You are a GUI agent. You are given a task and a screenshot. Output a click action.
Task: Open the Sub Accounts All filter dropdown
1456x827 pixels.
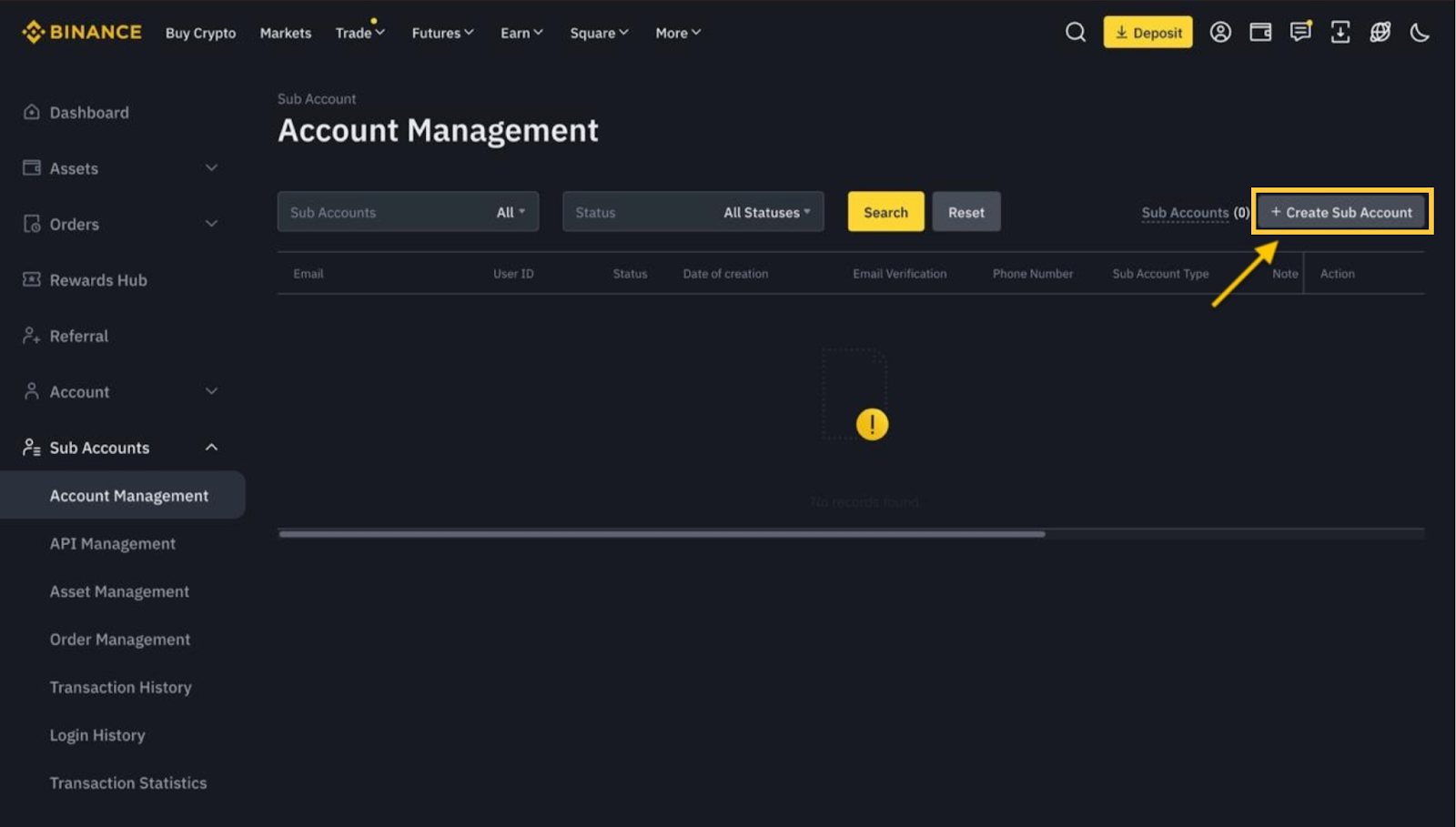(x=408, y=212)
